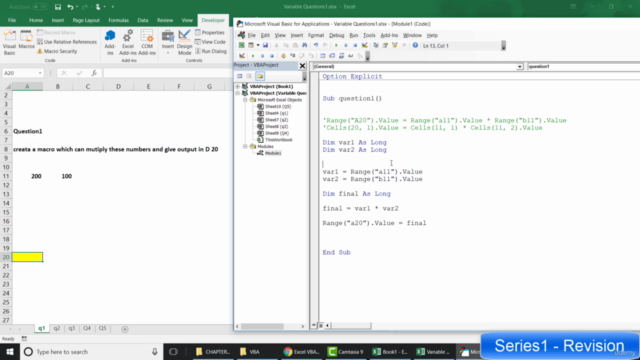Open the VBA Format menu
The height and width of the screenshot is (360, 640).
(316, 35)
